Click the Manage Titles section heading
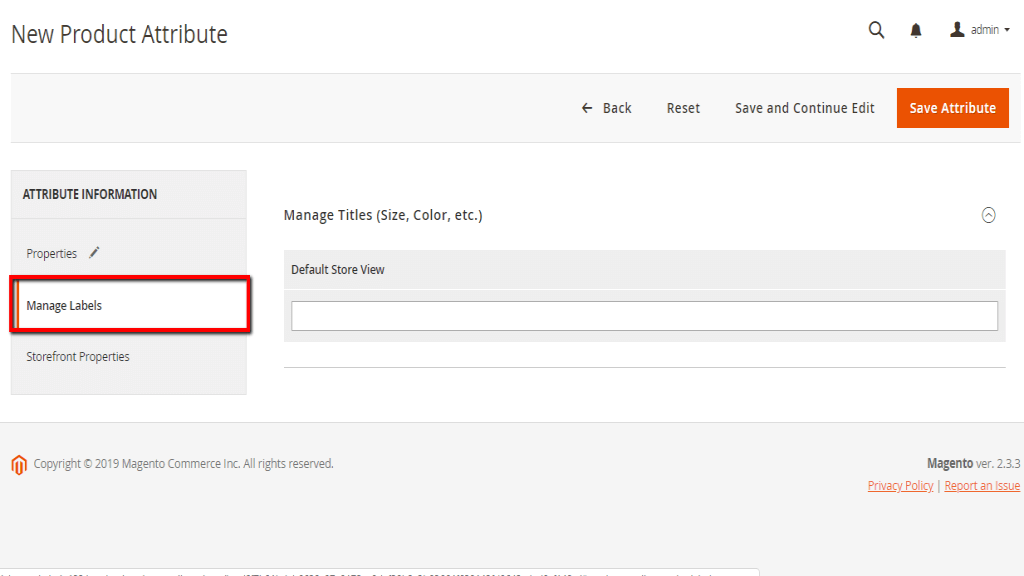1024x576 pixels. (383, 215)
